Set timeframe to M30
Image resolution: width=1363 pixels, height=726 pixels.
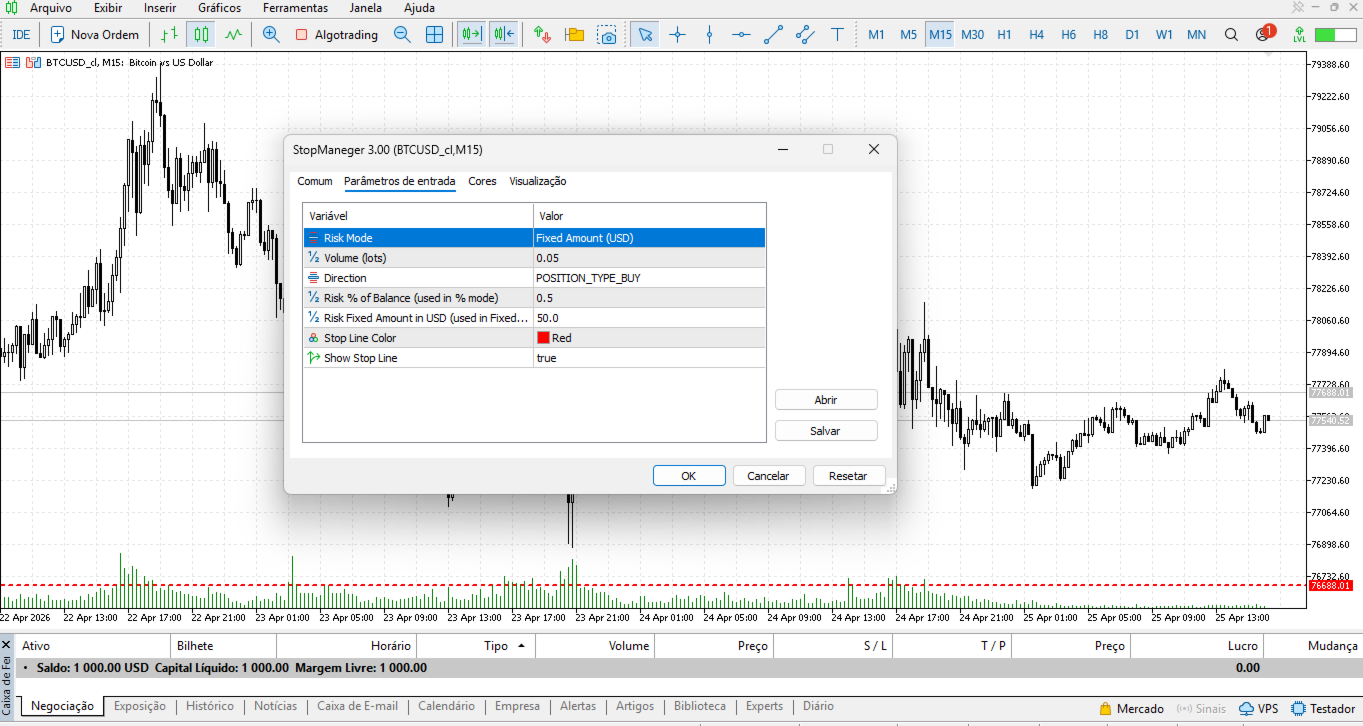click(x=972, y=35)
